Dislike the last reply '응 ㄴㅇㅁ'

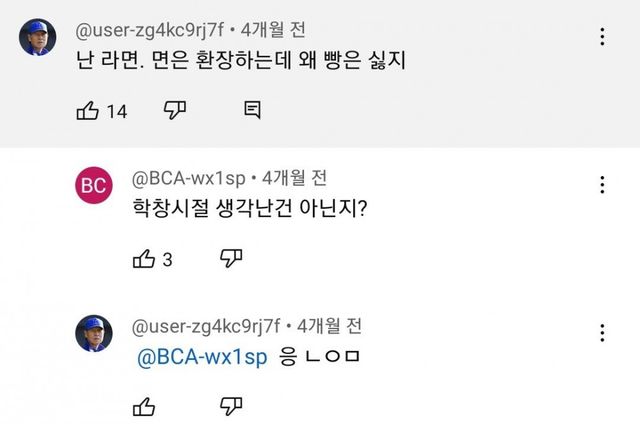[231, 405]
